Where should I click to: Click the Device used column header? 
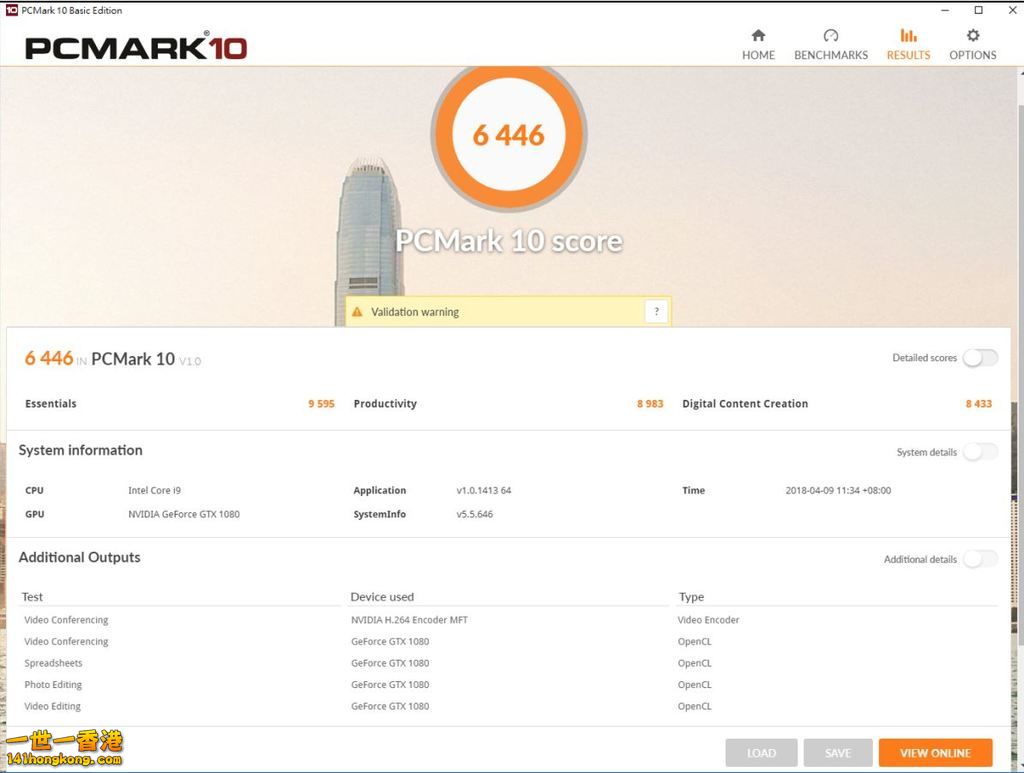click(x=382, y=597)
